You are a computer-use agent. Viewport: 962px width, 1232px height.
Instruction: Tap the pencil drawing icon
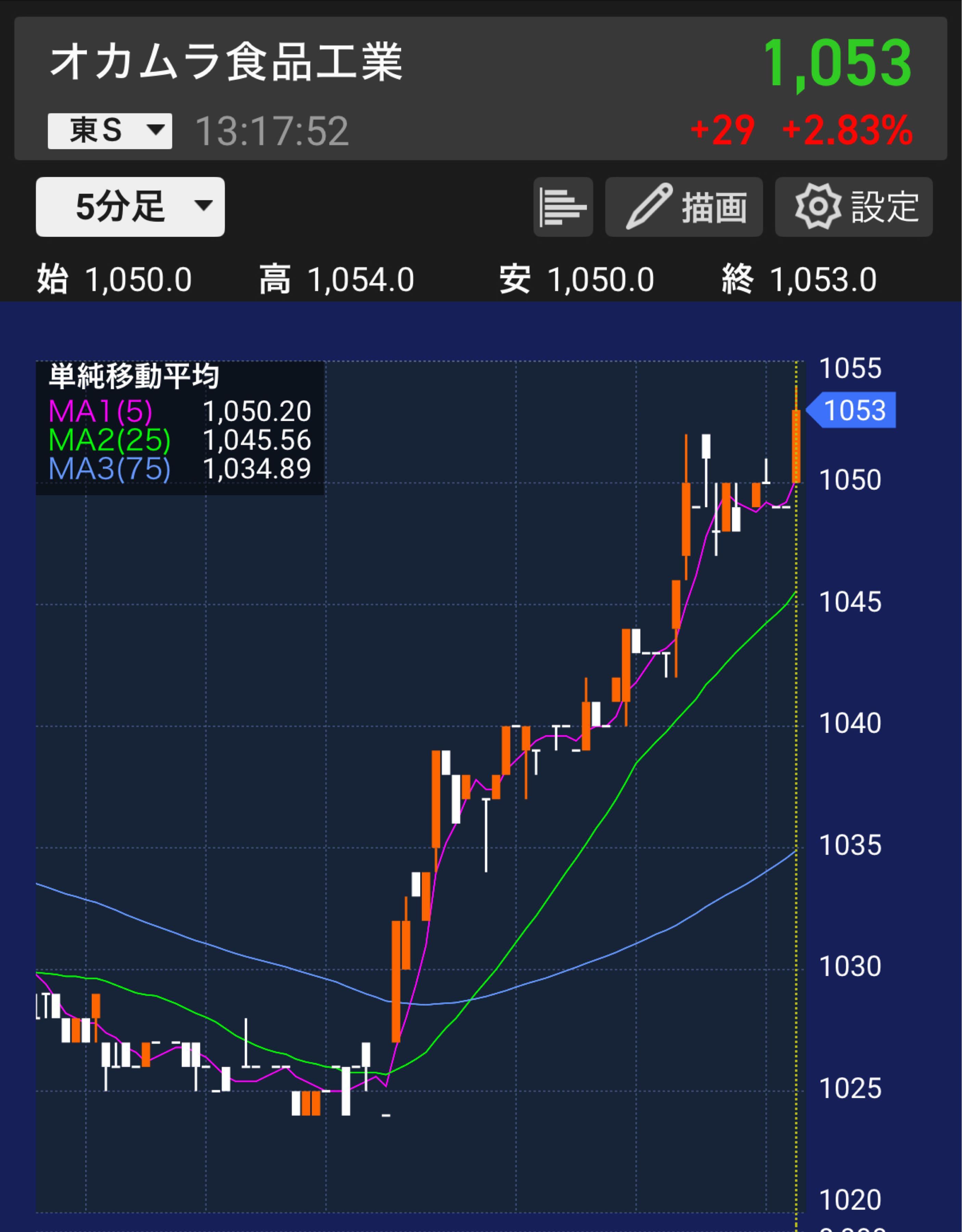pyautogui.click(x=649, y=206)
